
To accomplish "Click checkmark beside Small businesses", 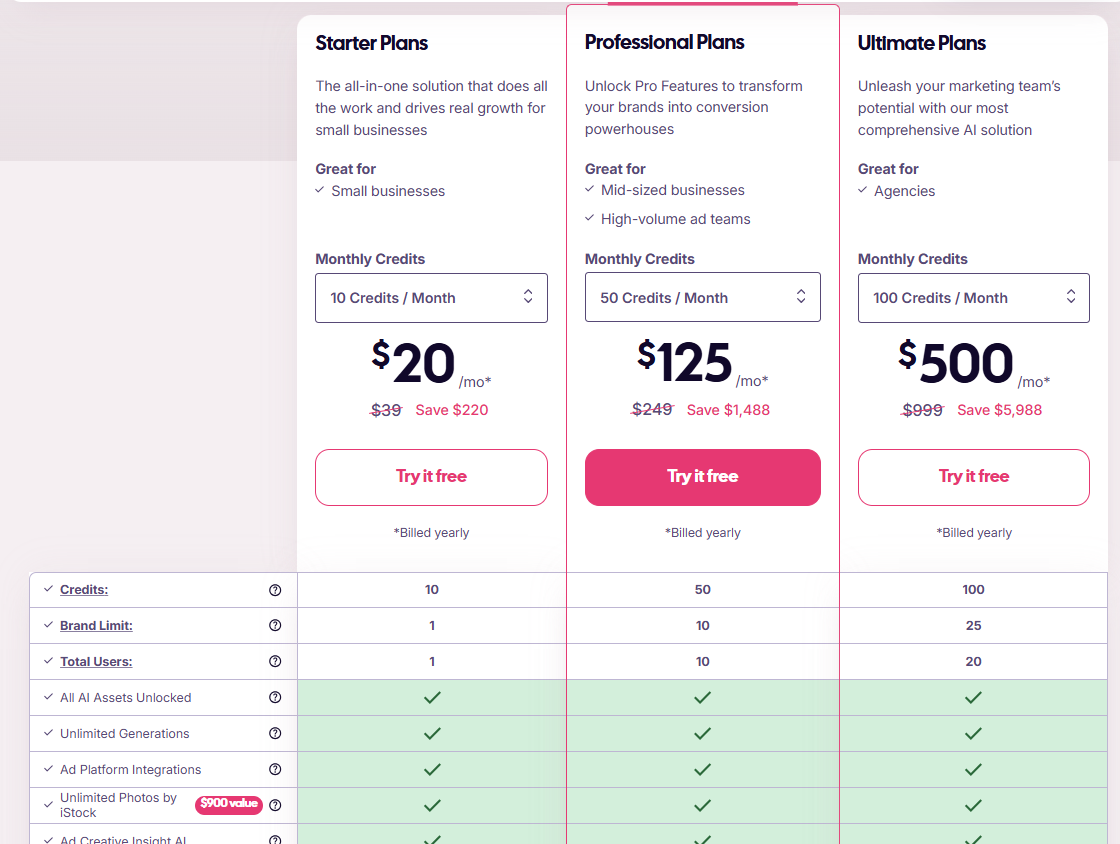I will [x=320, y=190].
